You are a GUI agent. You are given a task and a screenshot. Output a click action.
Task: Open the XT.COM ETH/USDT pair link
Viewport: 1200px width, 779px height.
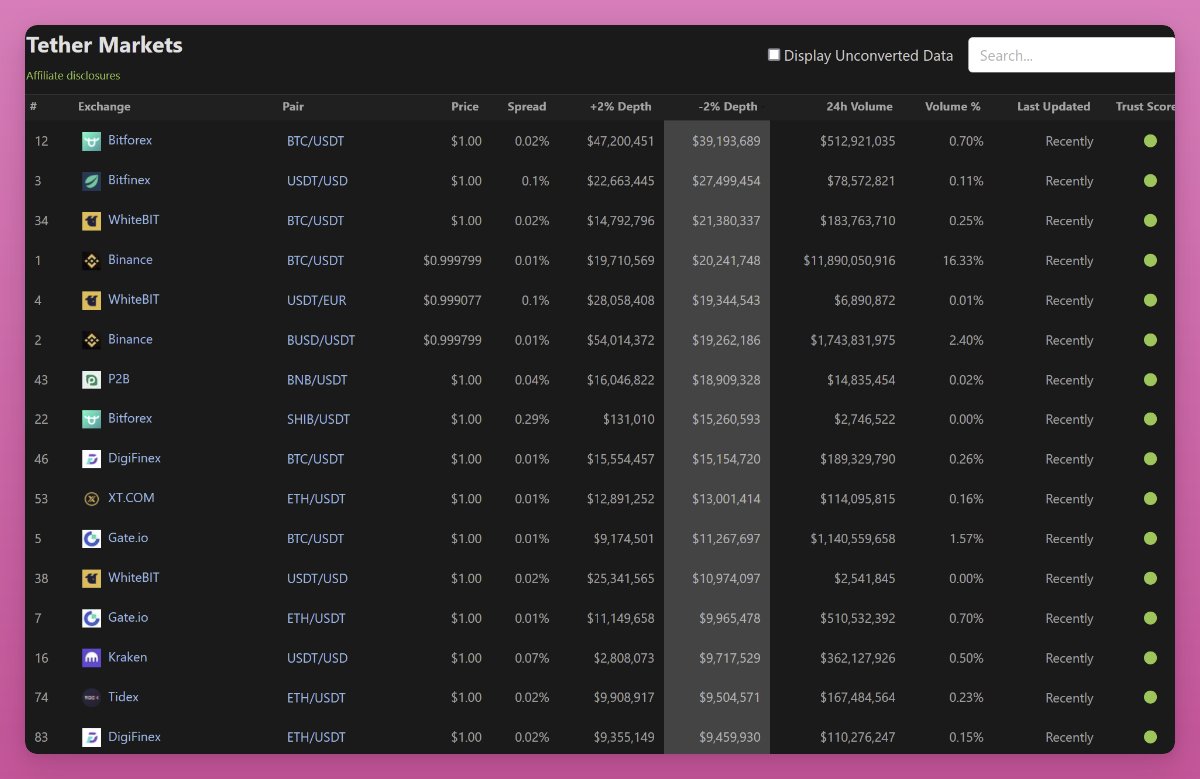[316, 499]
